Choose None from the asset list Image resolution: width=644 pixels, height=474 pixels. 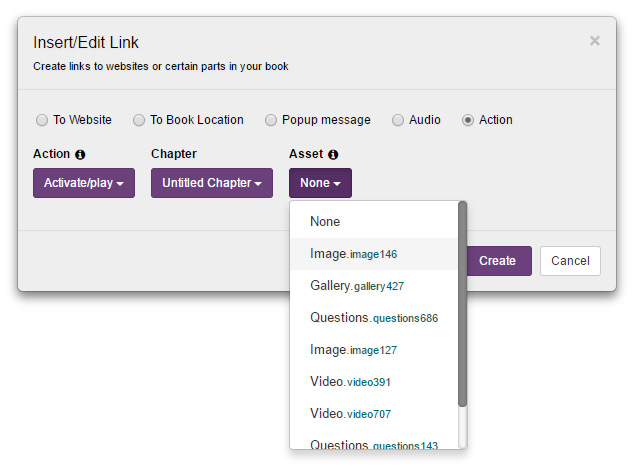[x=325, y=222]
